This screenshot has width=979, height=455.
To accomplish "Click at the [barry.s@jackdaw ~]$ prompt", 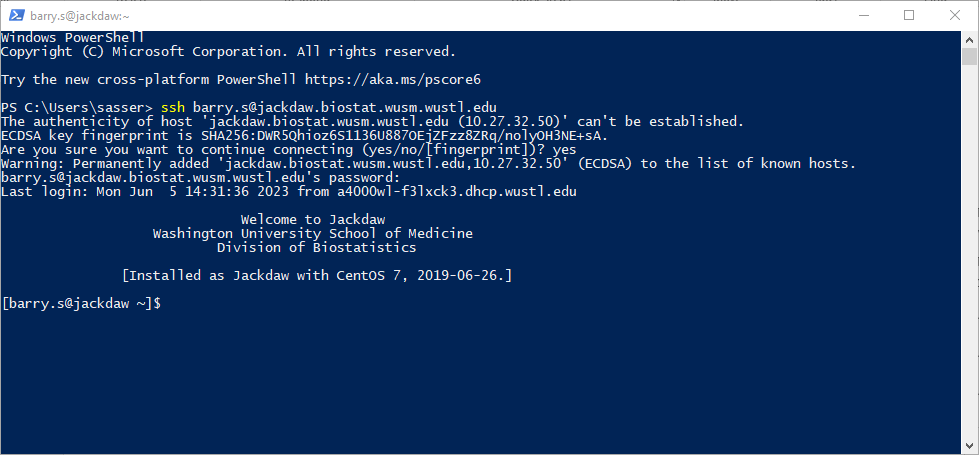I will 81,304.
